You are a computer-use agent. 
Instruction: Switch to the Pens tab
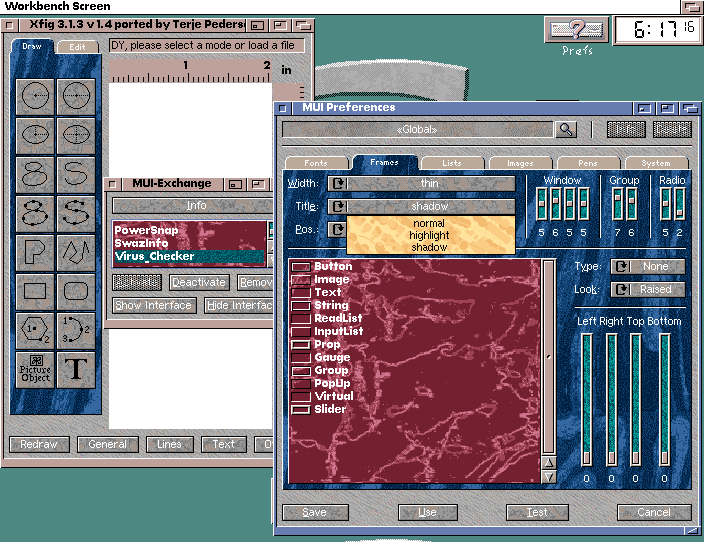click(588, 162)
